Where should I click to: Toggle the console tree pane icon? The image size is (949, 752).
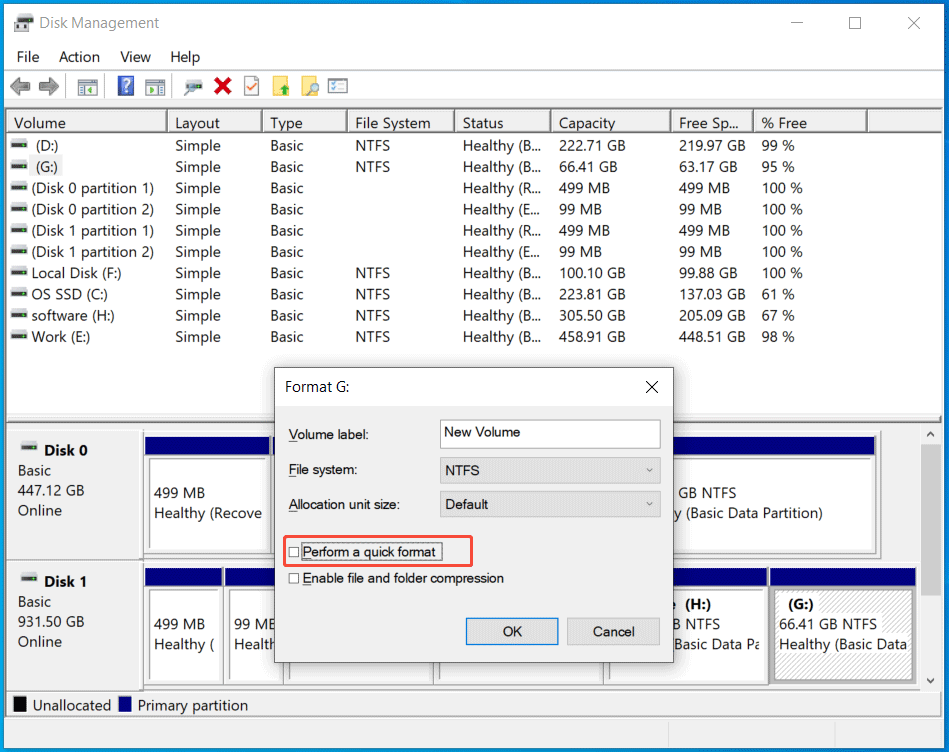click(x=87, y=86)
